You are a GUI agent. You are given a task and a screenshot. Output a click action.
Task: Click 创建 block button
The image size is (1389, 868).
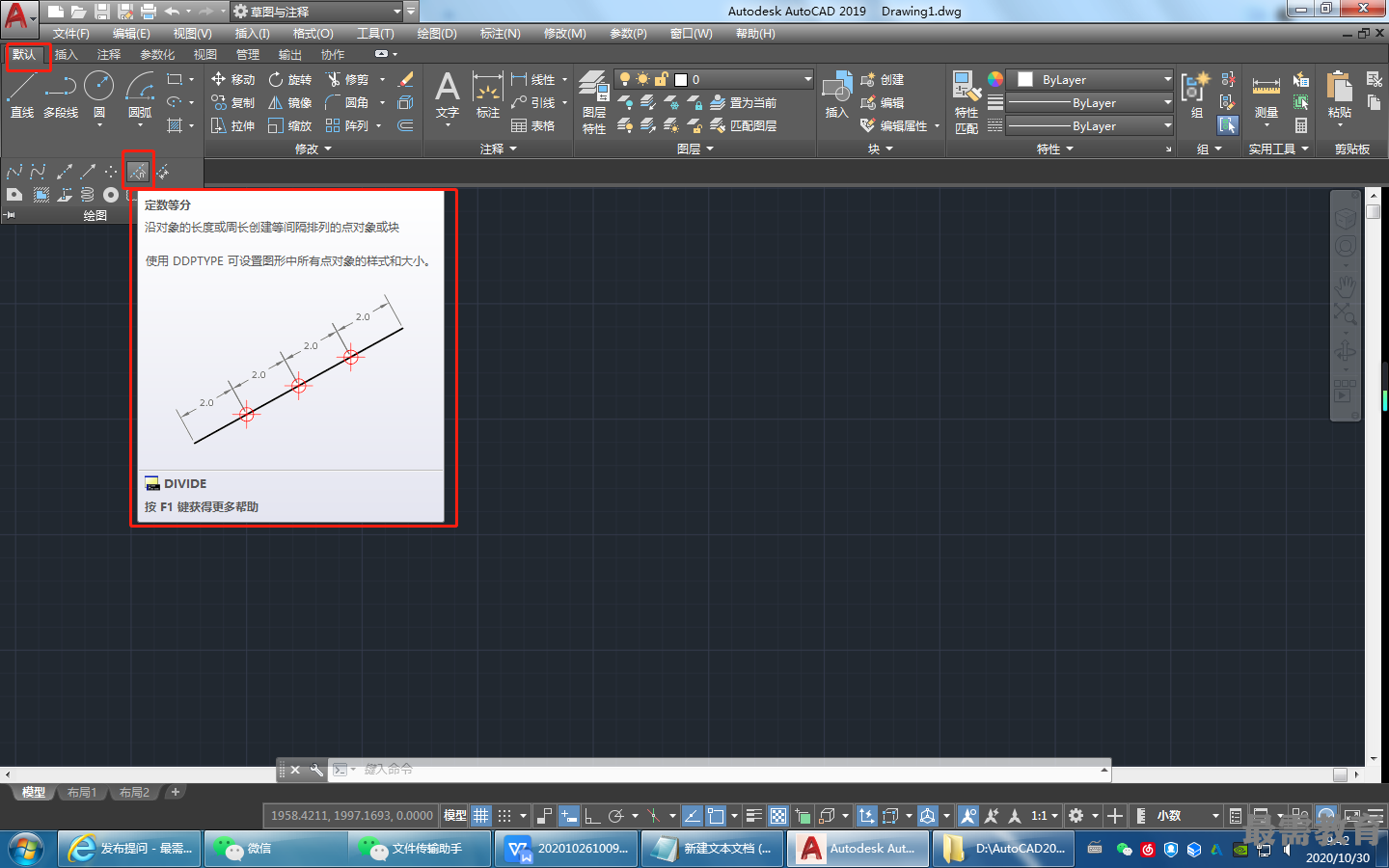[x=883, y=79]
